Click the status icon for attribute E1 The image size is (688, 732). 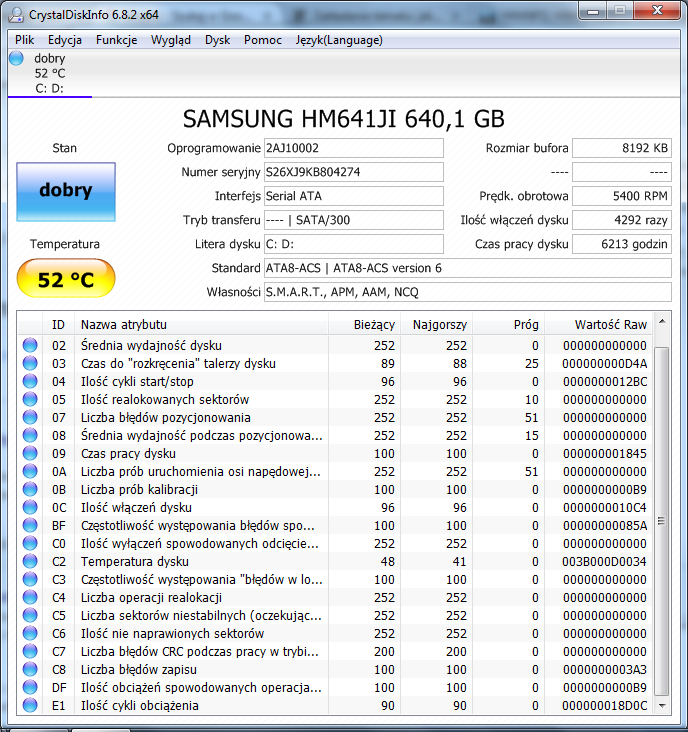(x=30, y=705)
